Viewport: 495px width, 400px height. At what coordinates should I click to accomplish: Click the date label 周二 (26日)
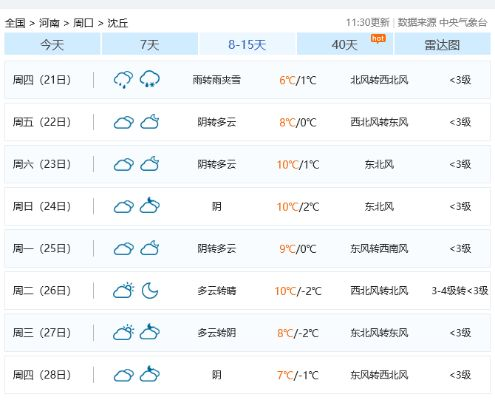click(x=42, y=290)
